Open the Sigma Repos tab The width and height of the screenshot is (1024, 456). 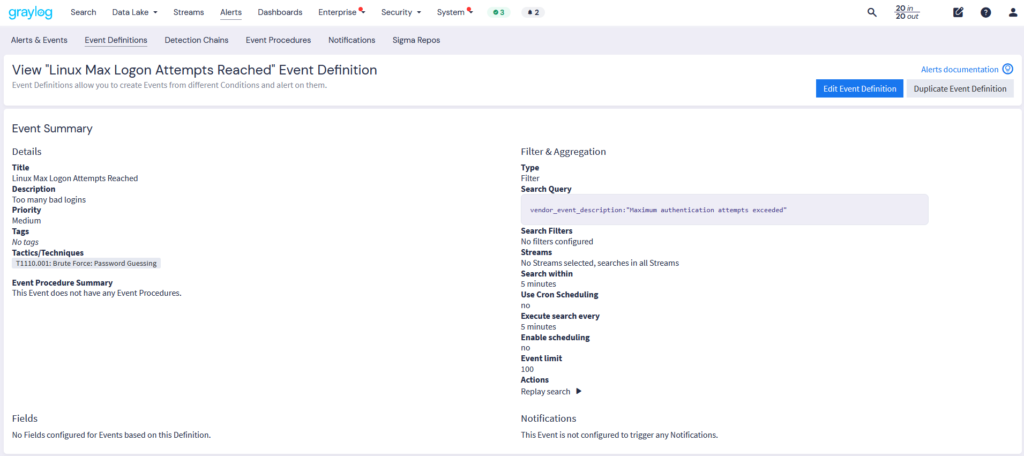(416, 40)
